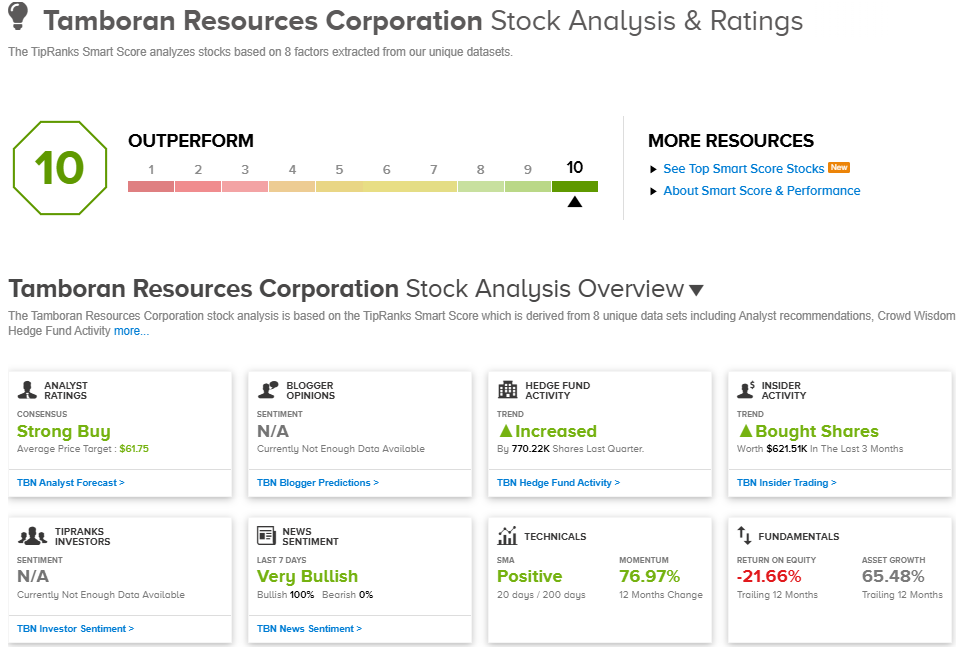The height and width of the screenshot is (647, 956).
Task: Open TBN Analyst Forecast link
Action: [71, 482]
